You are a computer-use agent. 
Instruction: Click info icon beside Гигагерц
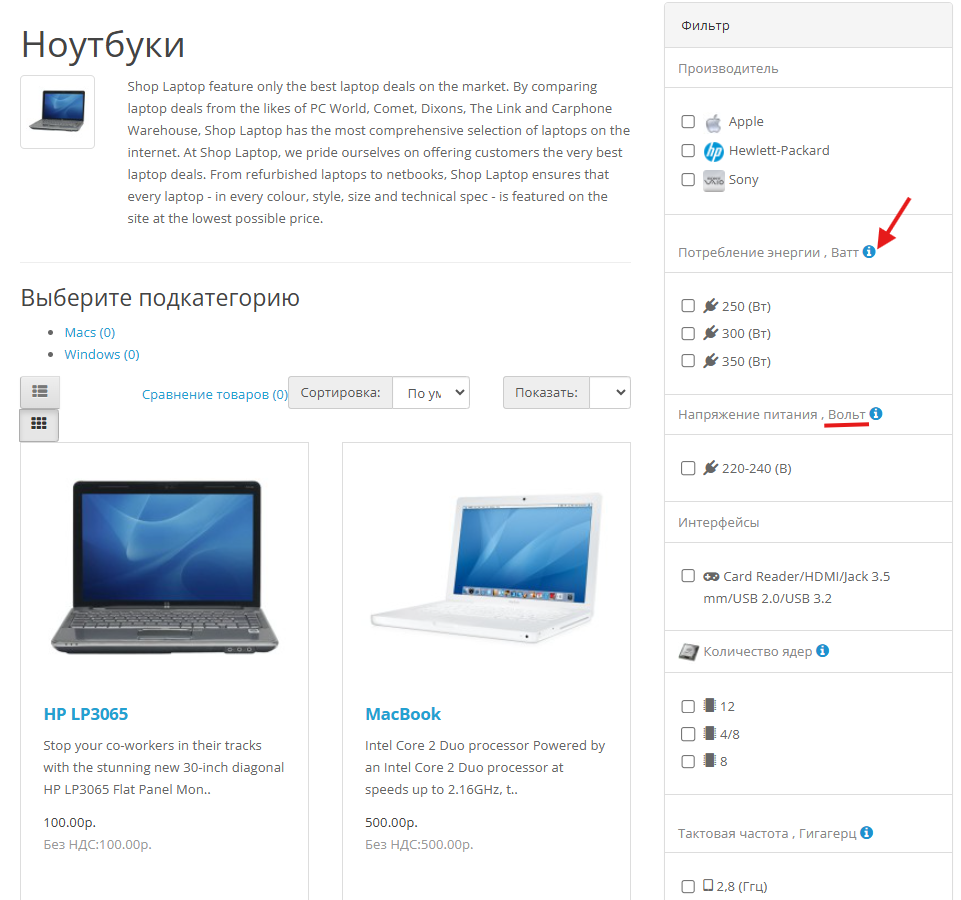[x=867, y=833]
